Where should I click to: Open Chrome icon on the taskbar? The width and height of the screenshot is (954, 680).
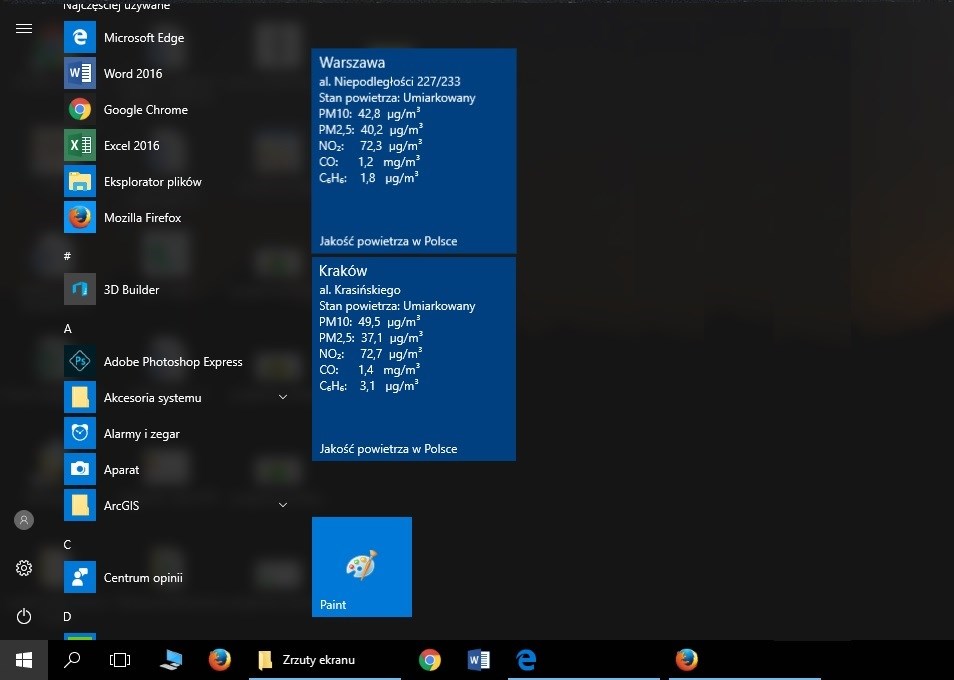tap(430, 660)
